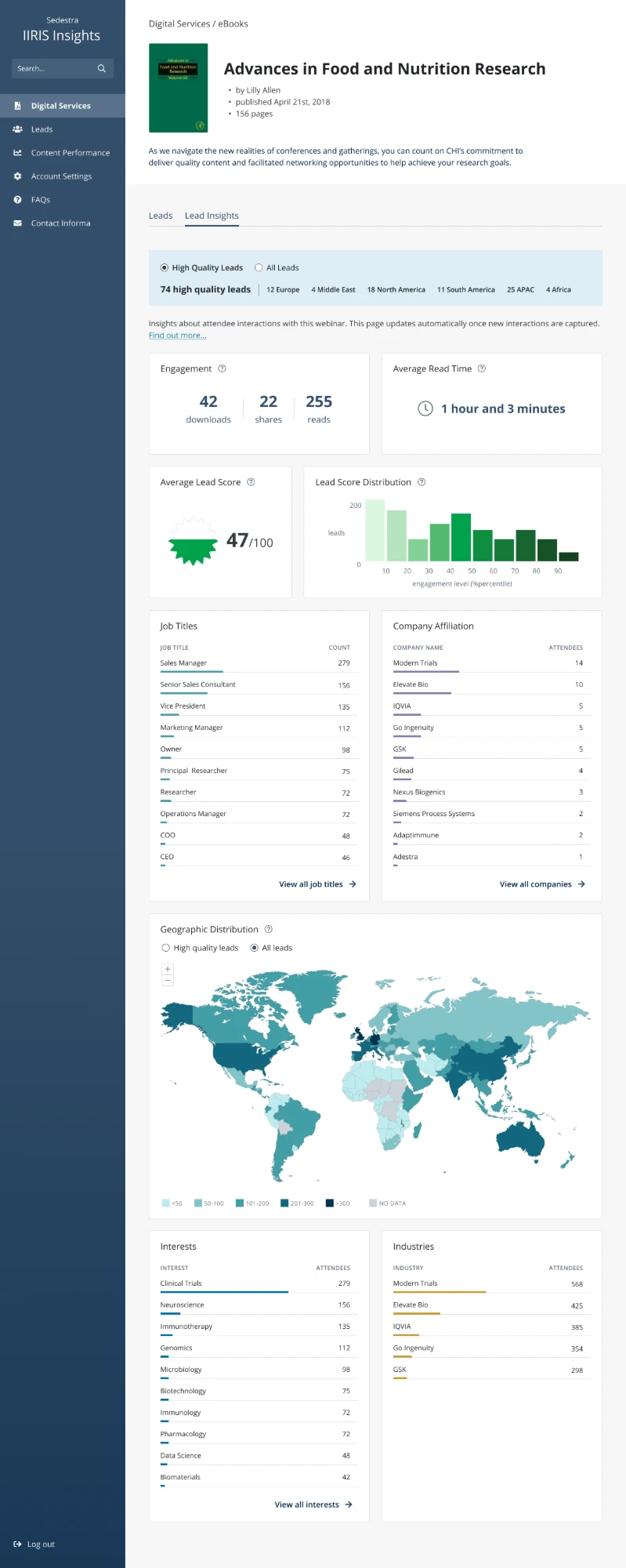Select All leads radio under Geographic Distribution
This screenshot has width=626, height=1568.
(255, 948)
